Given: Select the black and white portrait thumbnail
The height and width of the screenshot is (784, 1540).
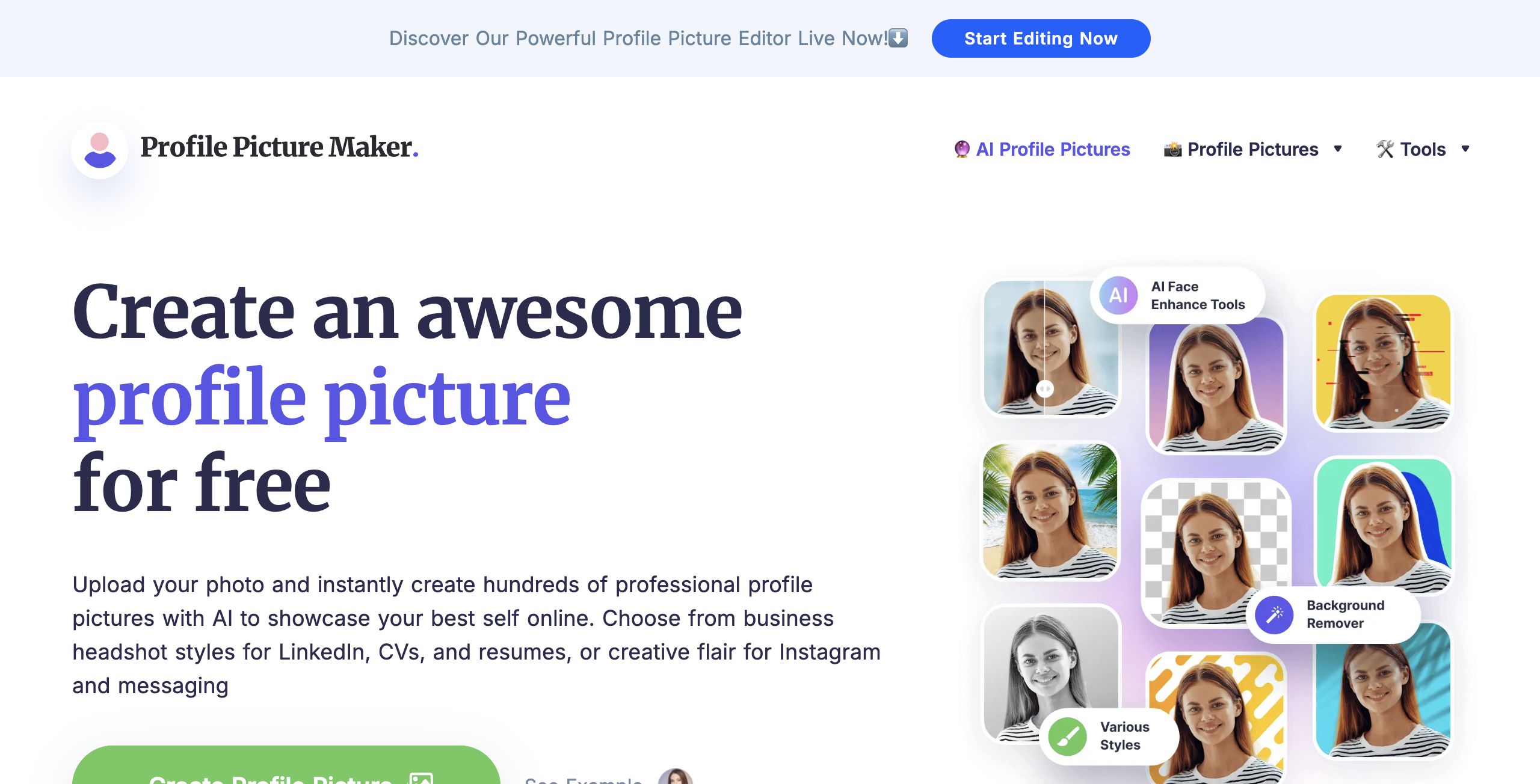Looking at the screenshot, I should pyautogui.click(x=1050, y=673).
